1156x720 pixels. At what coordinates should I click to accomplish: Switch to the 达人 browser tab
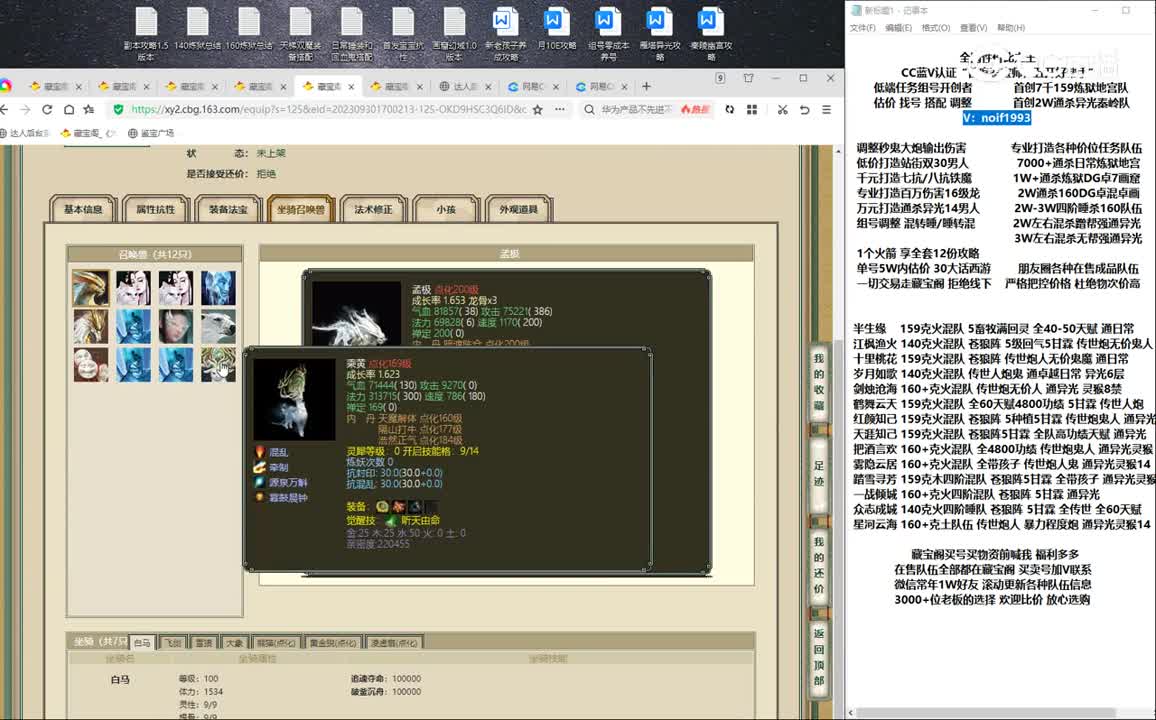point(465,86)
